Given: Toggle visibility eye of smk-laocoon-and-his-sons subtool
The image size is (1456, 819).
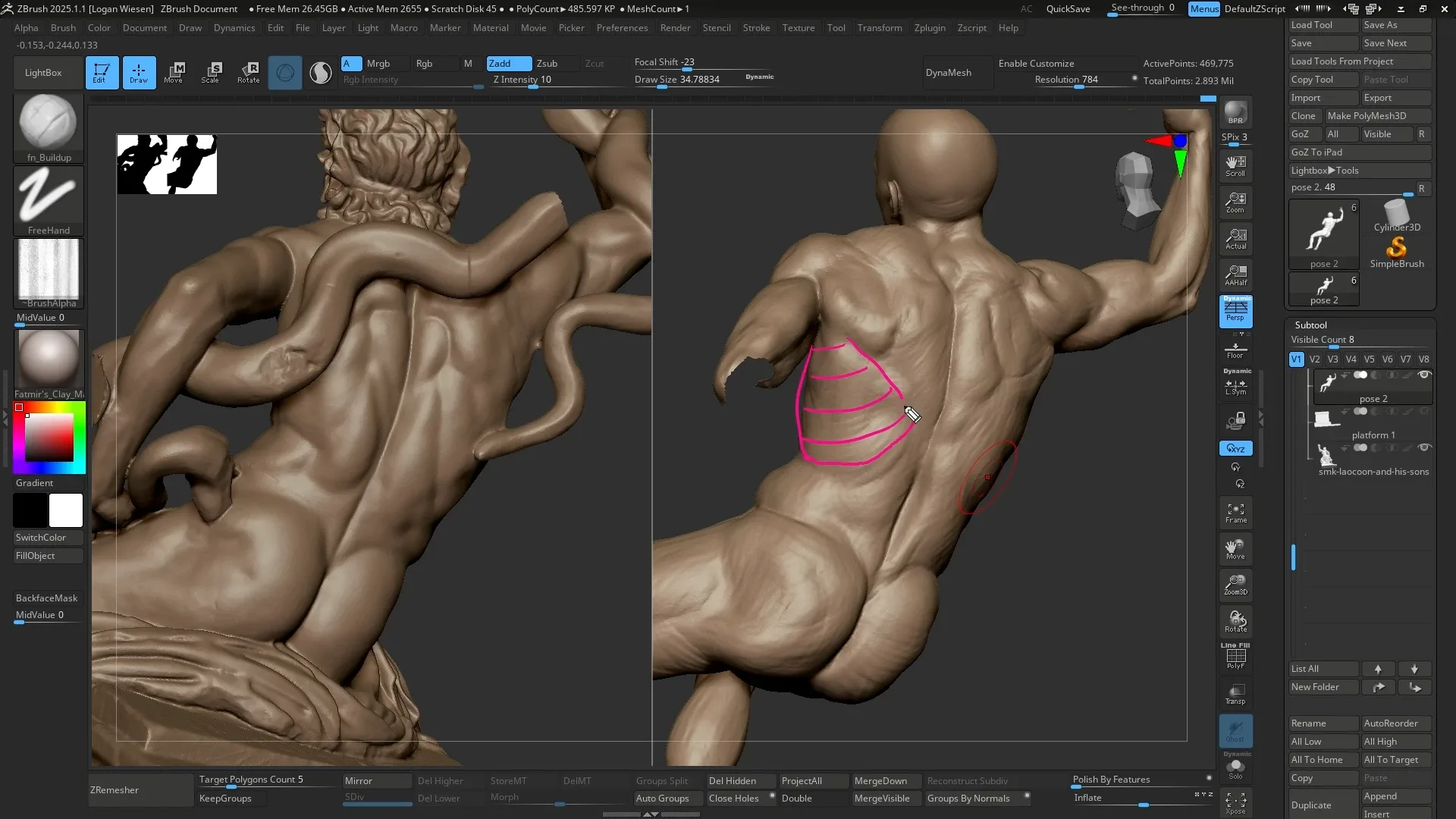Looking at the screenshot, I should tap(1423, 448).
